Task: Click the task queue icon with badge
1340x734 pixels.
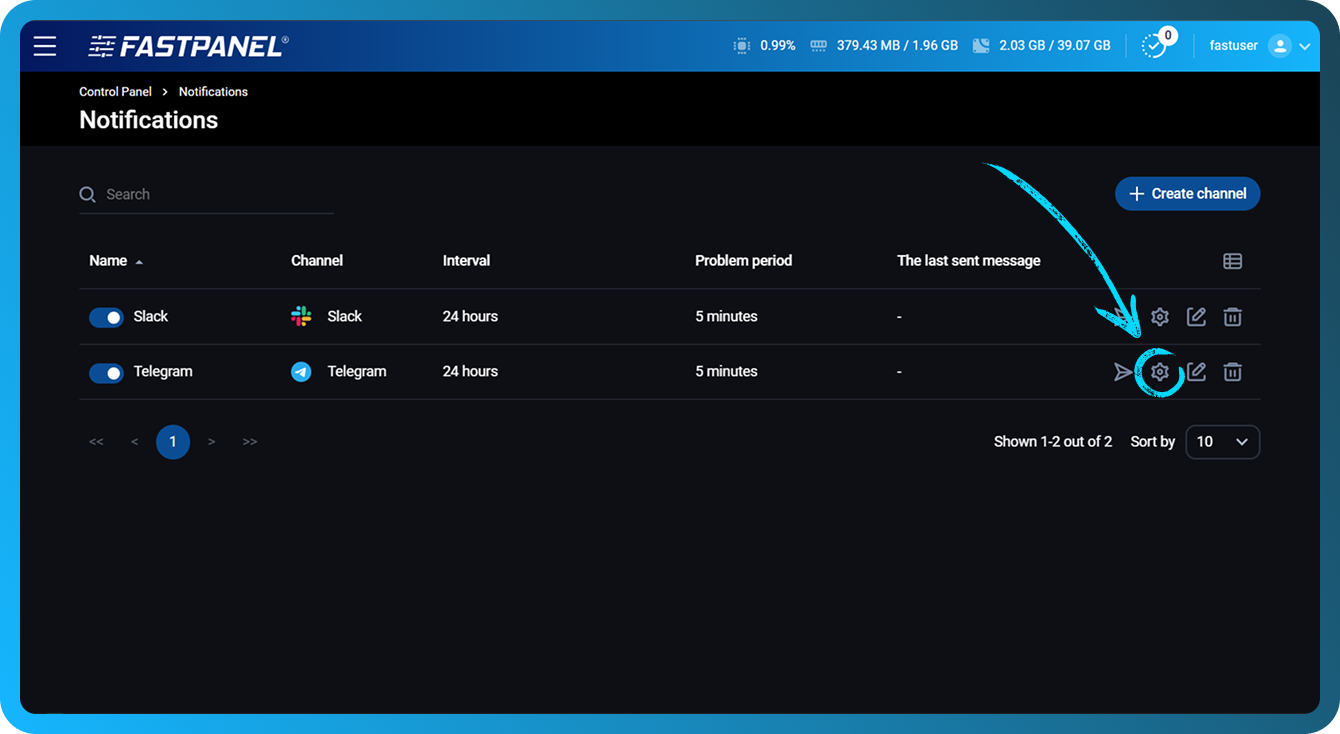Action: click(x=1154, y=46)
